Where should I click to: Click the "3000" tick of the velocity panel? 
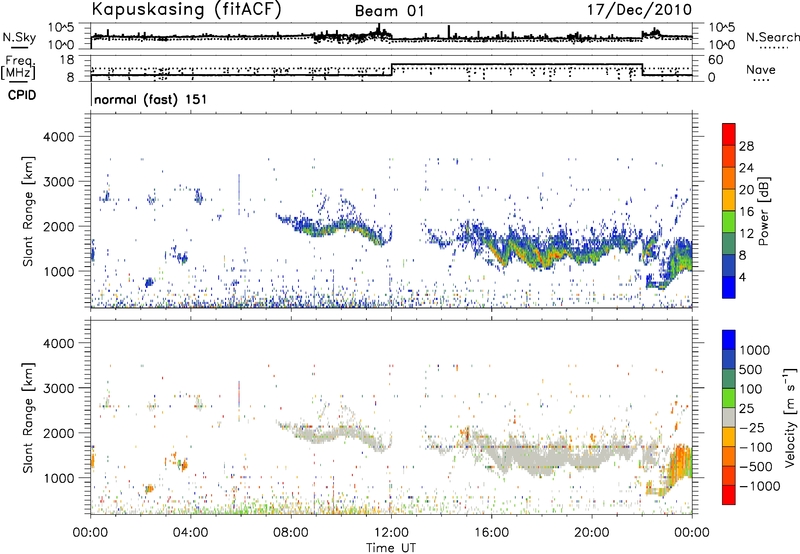(58, 388)
